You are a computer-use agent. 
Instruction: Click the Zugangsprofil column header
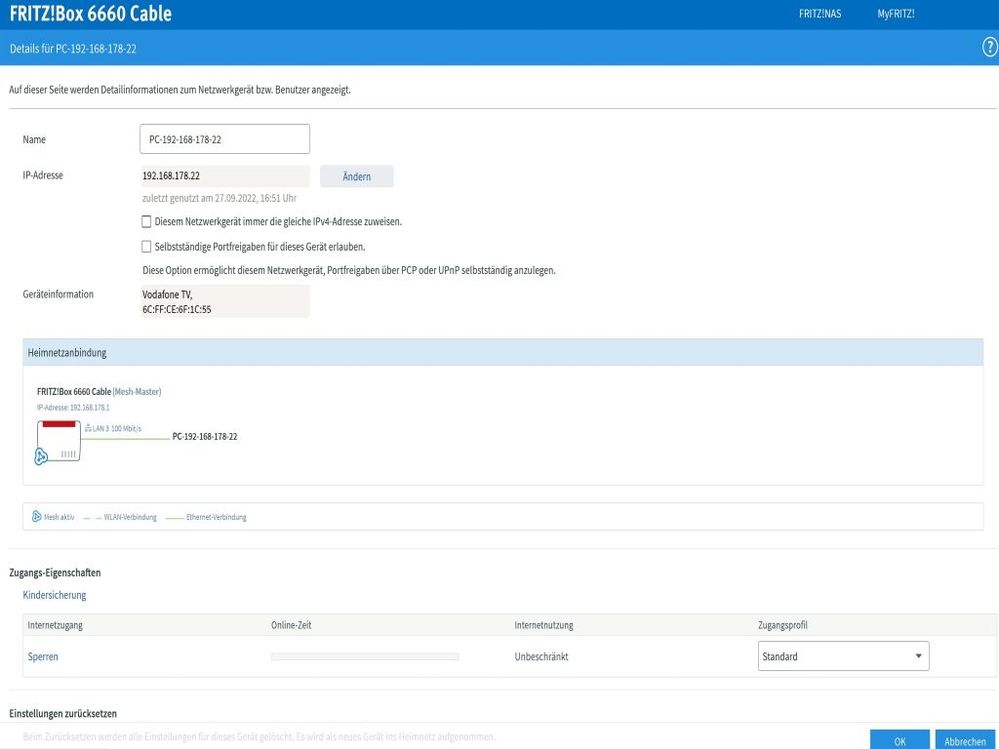click(783, 625)
